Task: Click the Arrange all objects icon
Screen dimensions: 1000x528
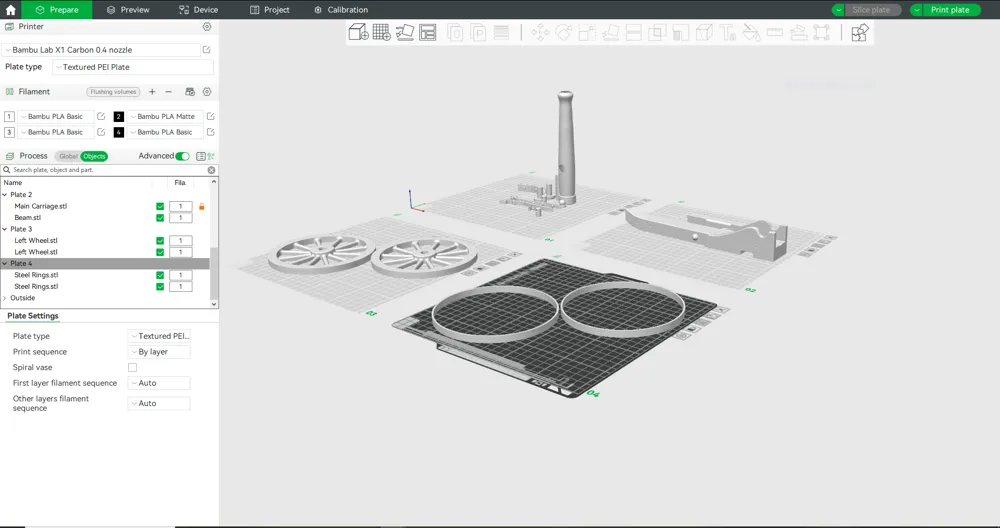Action: (x=428, y=32)
